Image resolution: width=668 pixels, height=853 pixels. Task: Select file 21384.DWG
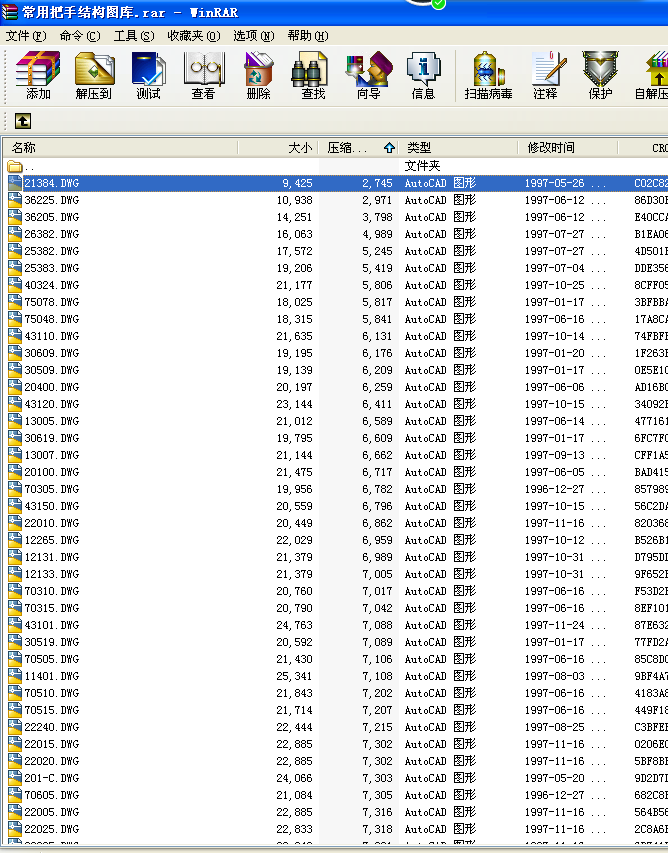pyautogui.click(x=51, y=183)
